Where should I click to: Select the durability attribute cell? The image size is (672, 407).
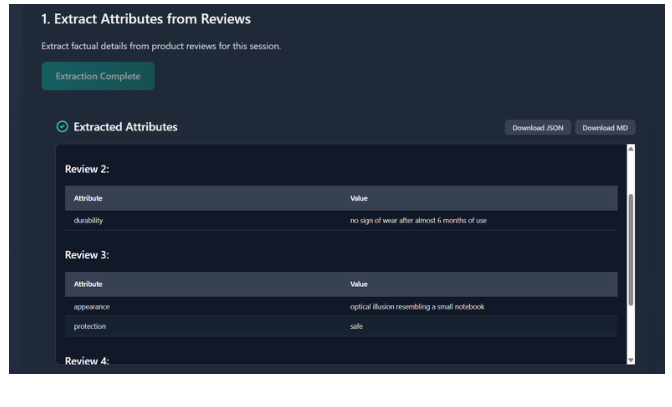point(90,220)
